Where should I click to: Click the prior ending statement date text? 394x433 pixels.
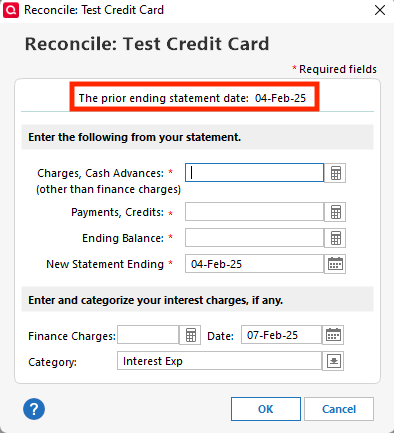pos(192,98)
